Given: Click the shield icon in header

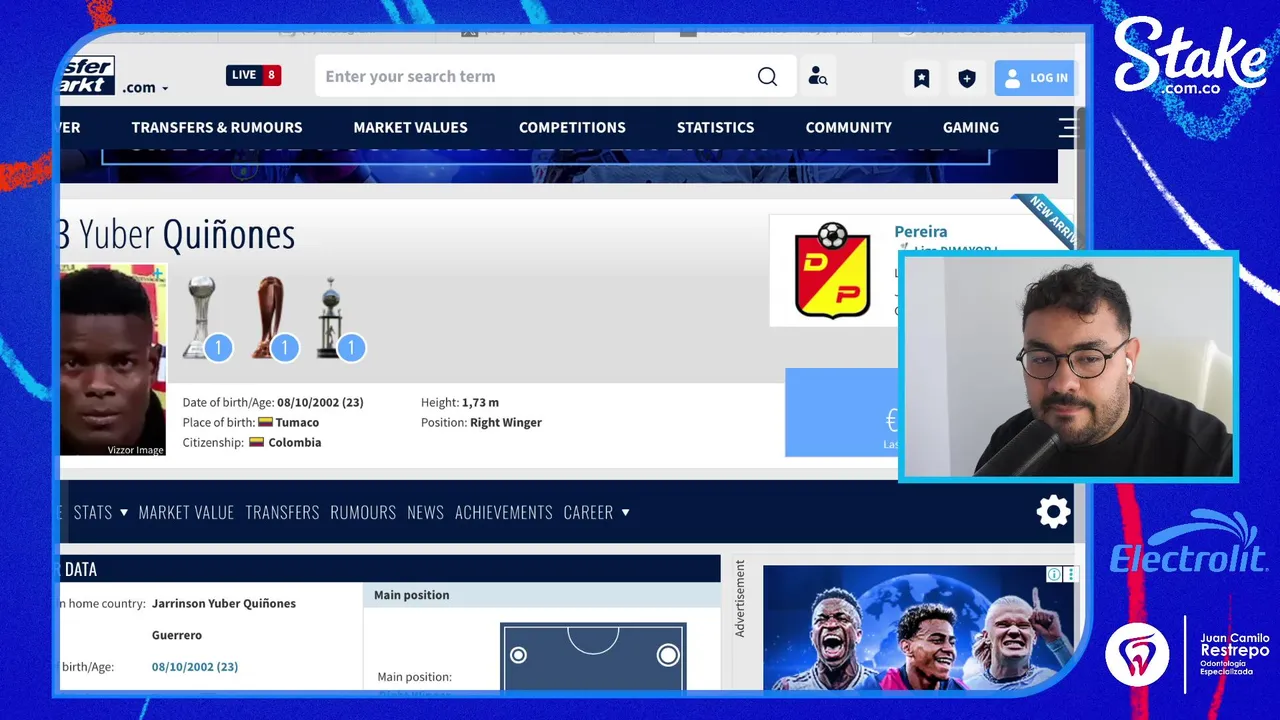Looking at the screenshot, I should (x=967, y=78).
